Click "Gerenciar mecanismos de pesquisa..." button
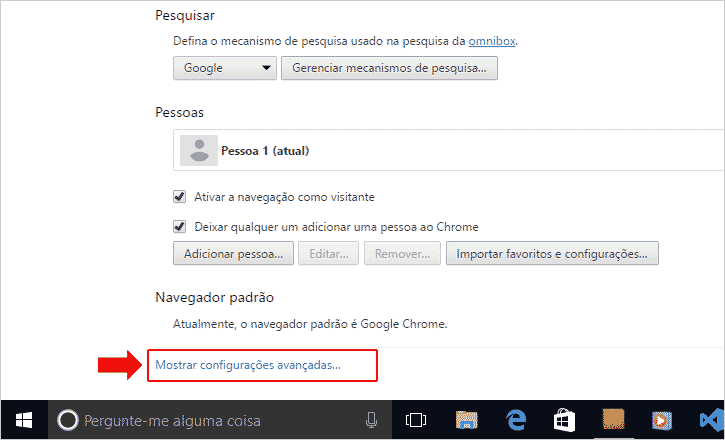 [390, 69]
